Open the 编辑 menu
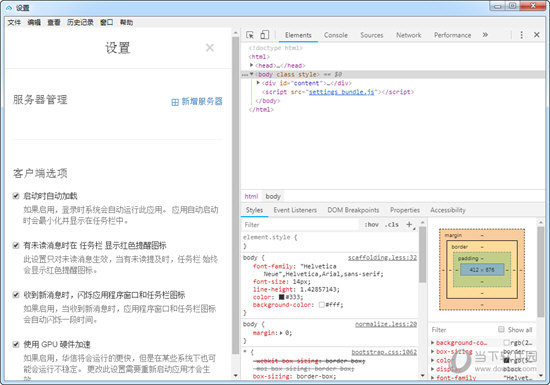This screenshot has height=385, width=550. point(34,22)
